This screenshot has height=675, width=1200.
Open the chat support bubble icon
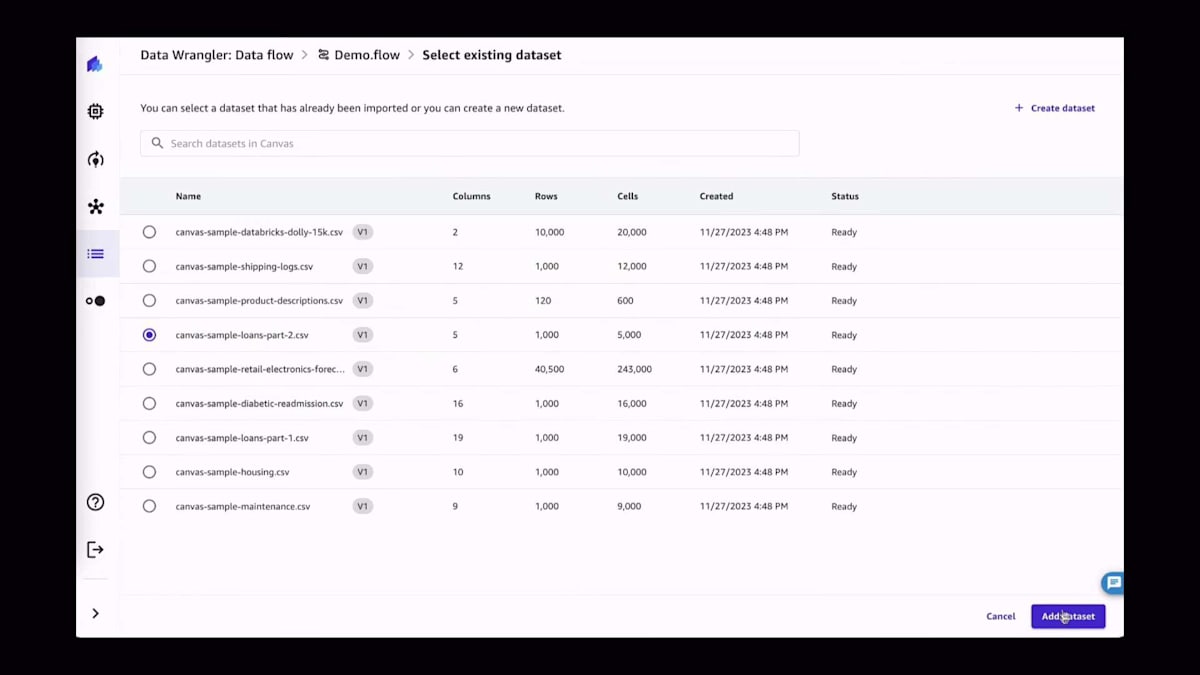coord(1112,583)
